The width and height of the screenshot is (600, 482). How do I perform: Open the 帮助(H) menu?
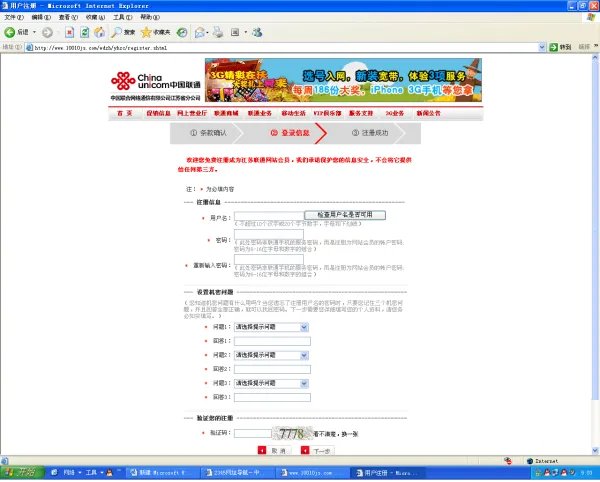point(150,17)
